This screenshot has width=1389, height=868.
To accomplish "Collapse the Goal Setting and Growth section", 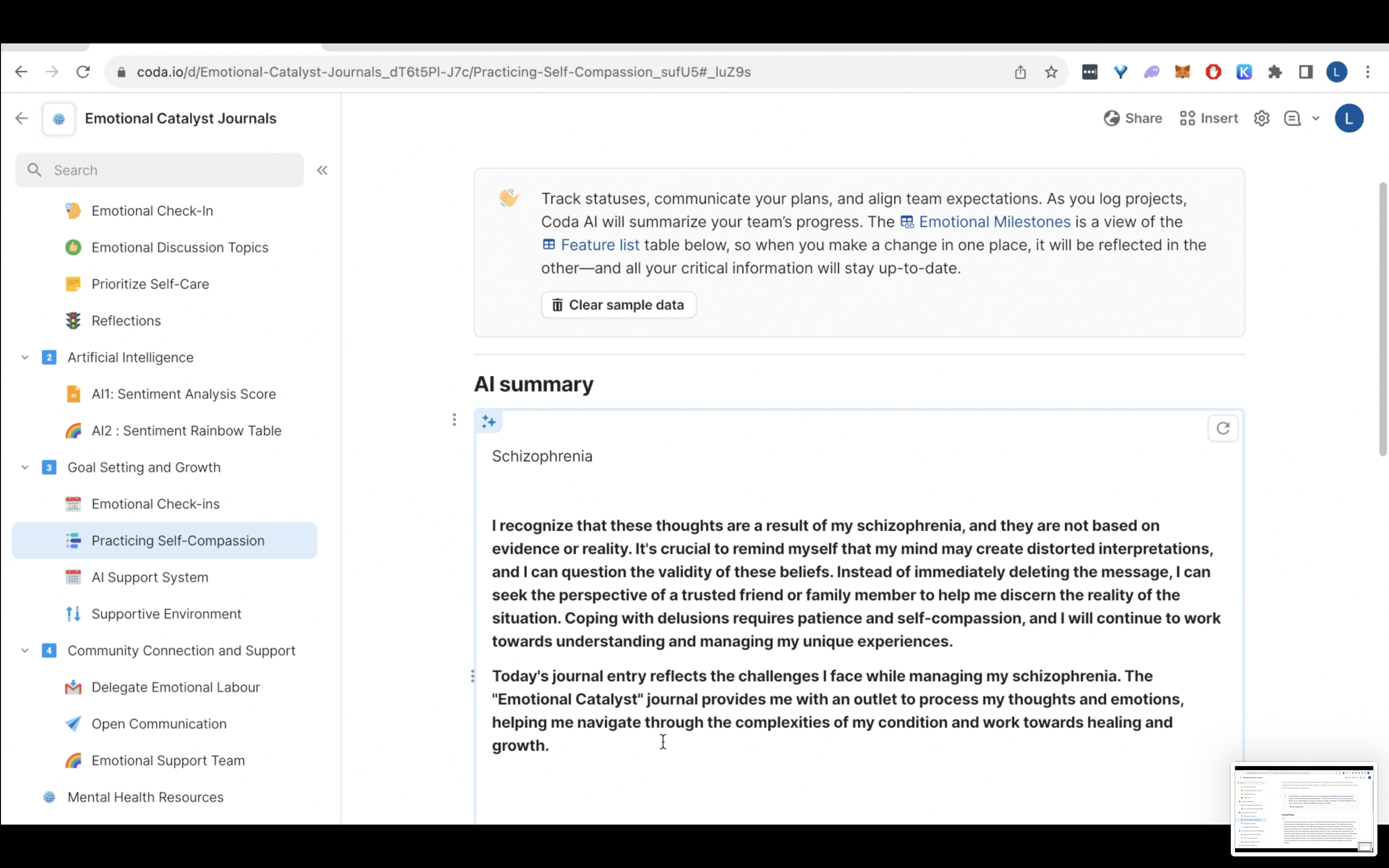I will (25, 467).
